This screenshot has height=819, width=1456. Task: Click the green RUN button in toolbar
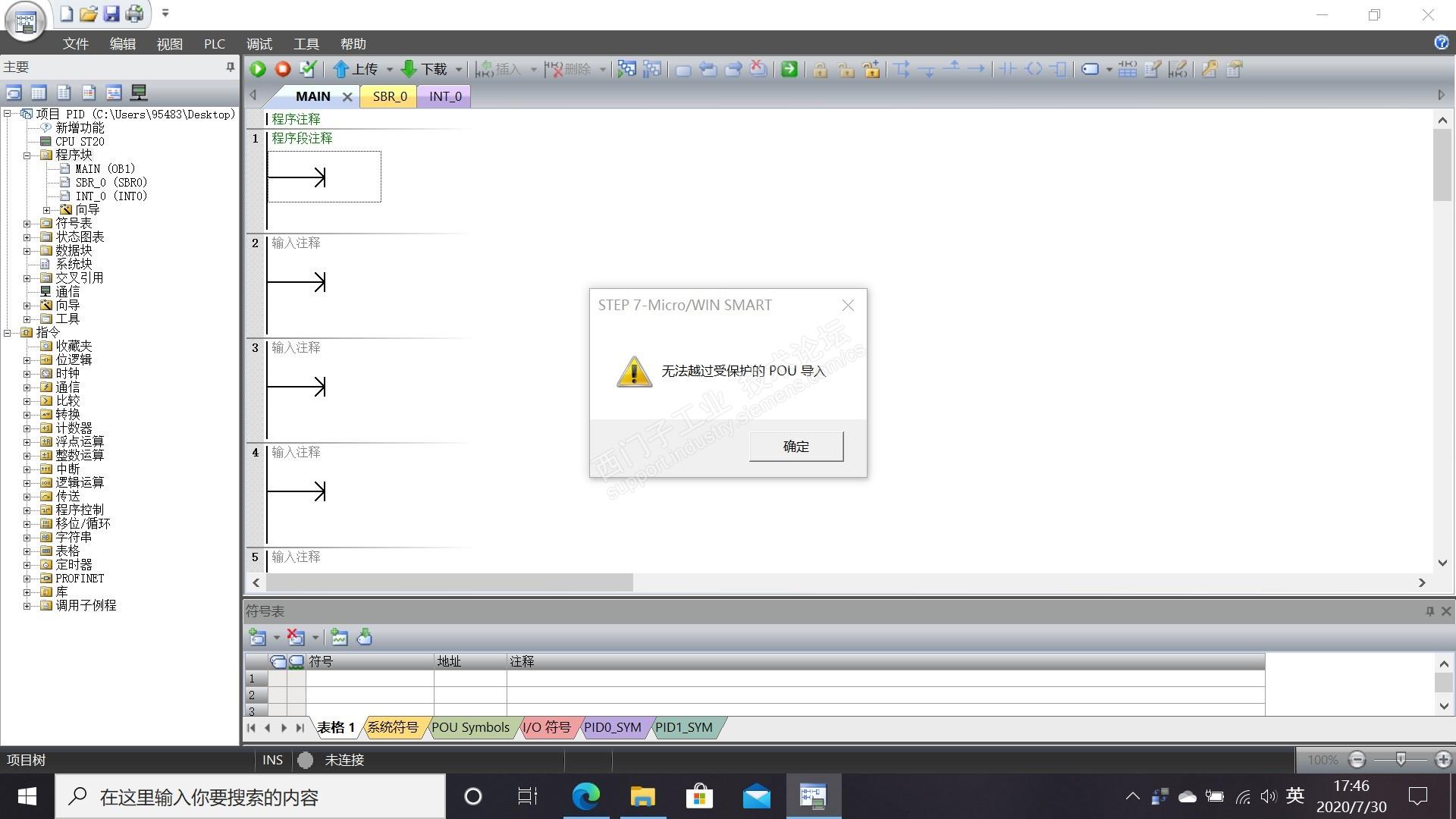click(258, 69)
